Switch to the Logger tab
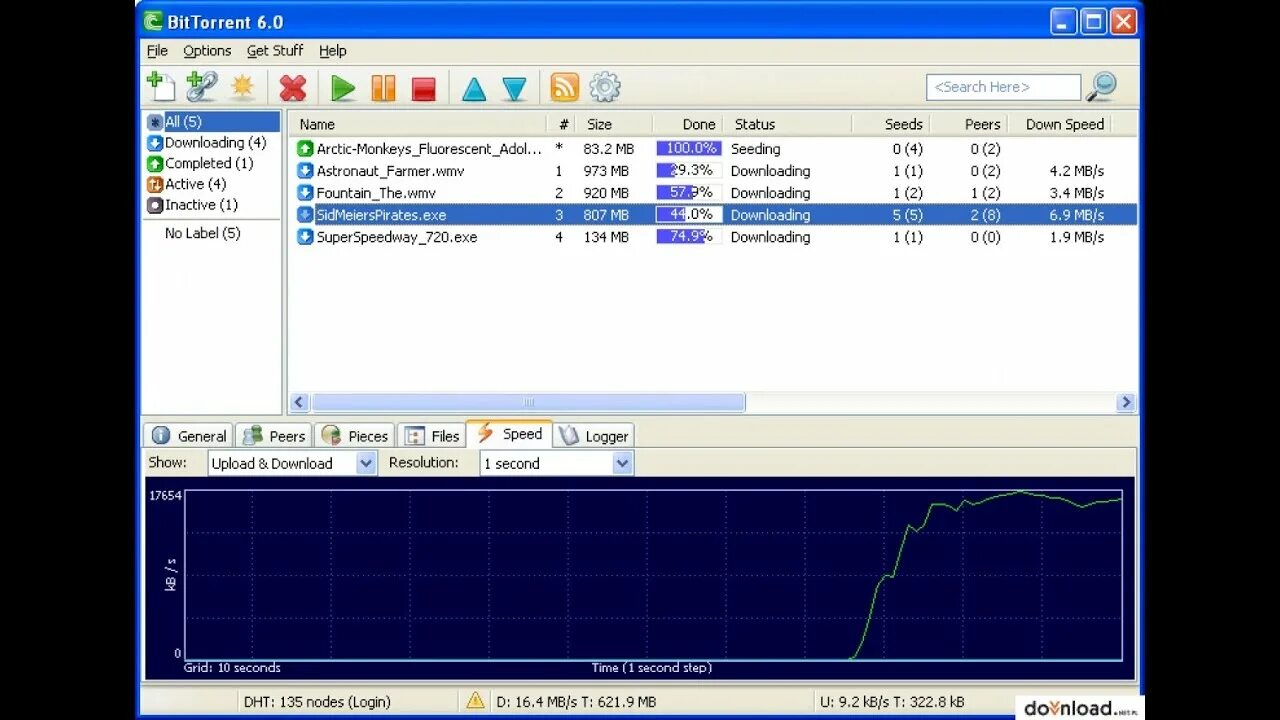The height and width of the screenshot is (720, 1280). point(594,436)
